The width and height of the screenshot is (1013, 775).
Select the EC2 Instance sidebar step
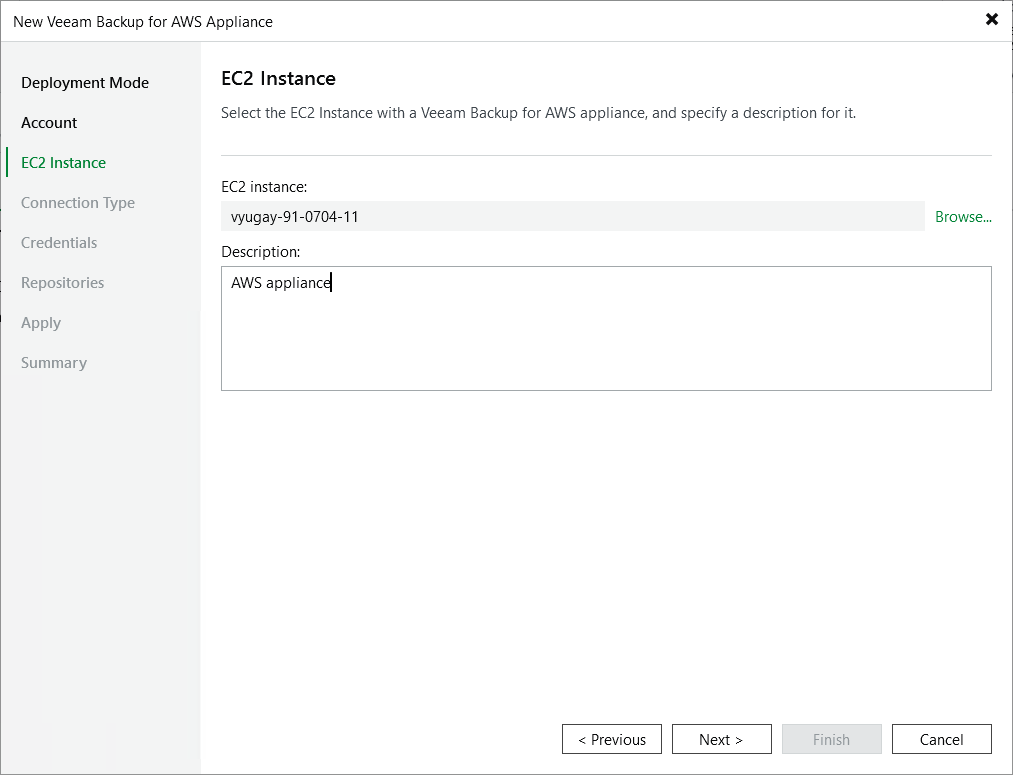63,163
